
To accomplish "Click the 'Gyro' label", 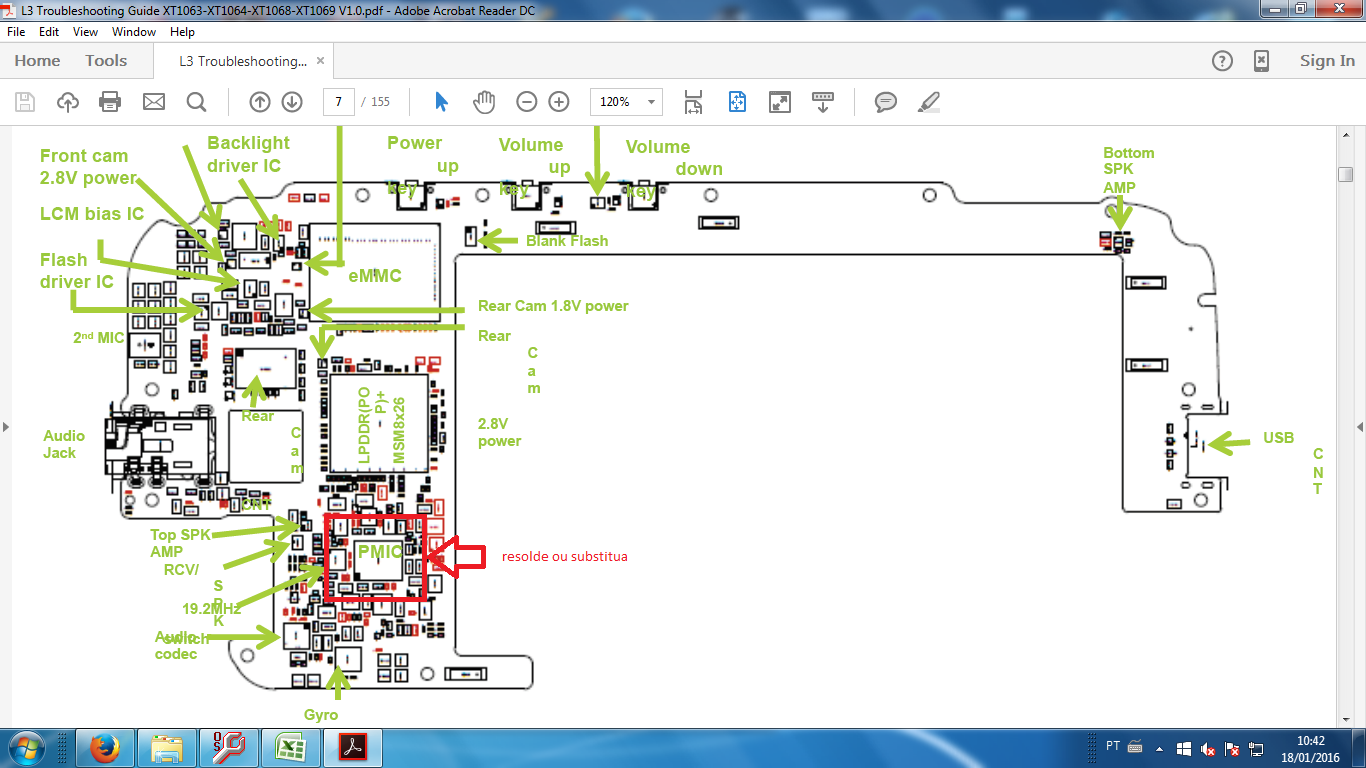I will (321, 714).
